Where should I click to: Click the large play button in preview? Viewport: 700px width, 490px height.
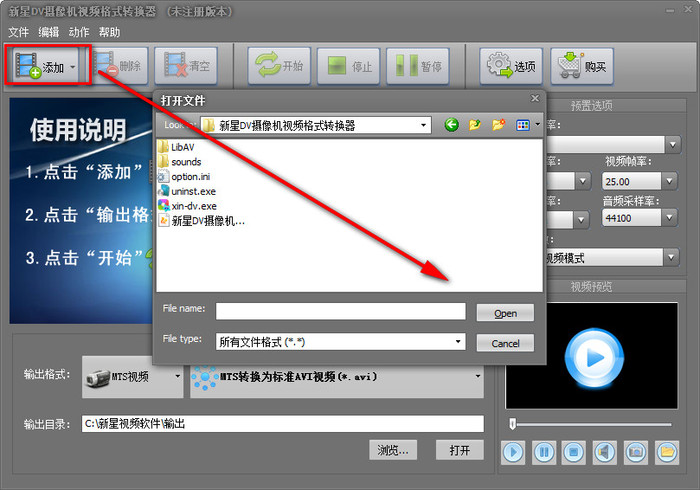tap(594, 357)
